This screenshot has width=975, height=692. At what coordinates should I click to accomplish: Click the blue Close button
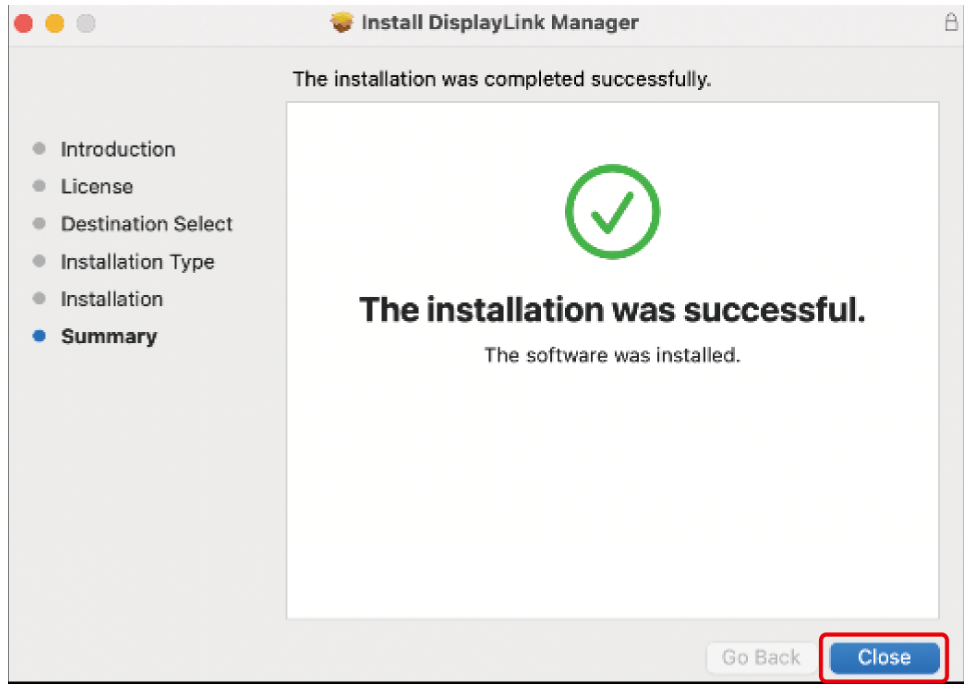tap(884, 657)
